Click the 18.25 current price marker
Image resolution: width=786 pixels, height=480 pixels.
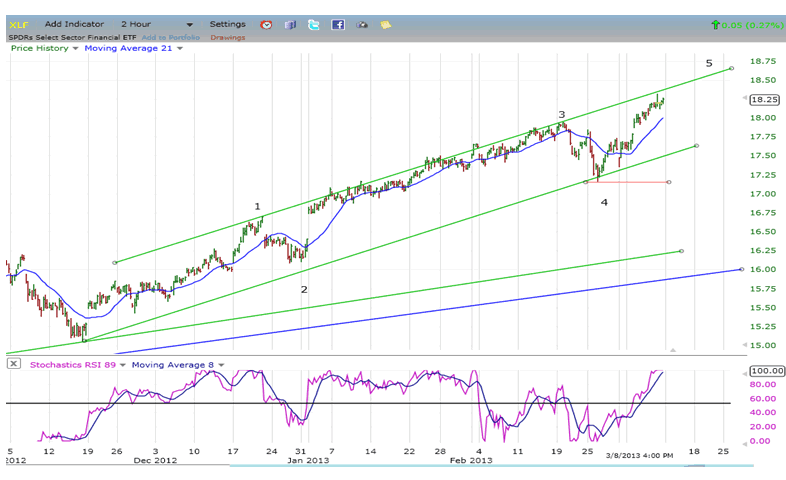coord(764,99)
